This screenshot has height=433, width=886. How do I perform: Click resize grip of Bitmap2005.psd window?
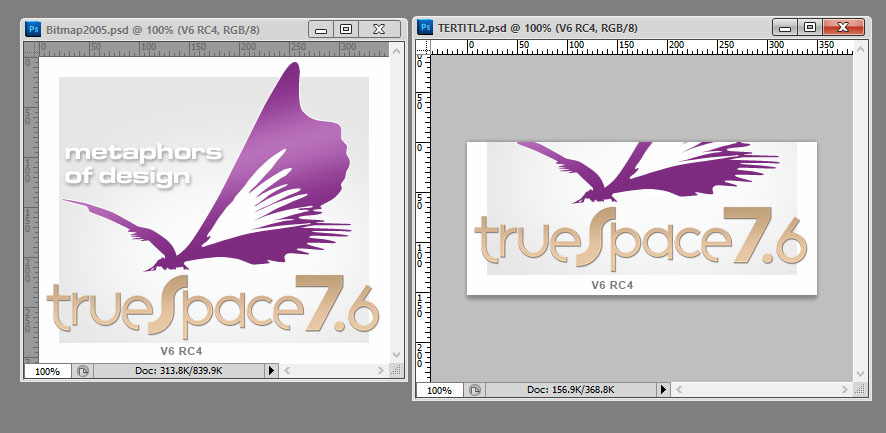[397, 371]
